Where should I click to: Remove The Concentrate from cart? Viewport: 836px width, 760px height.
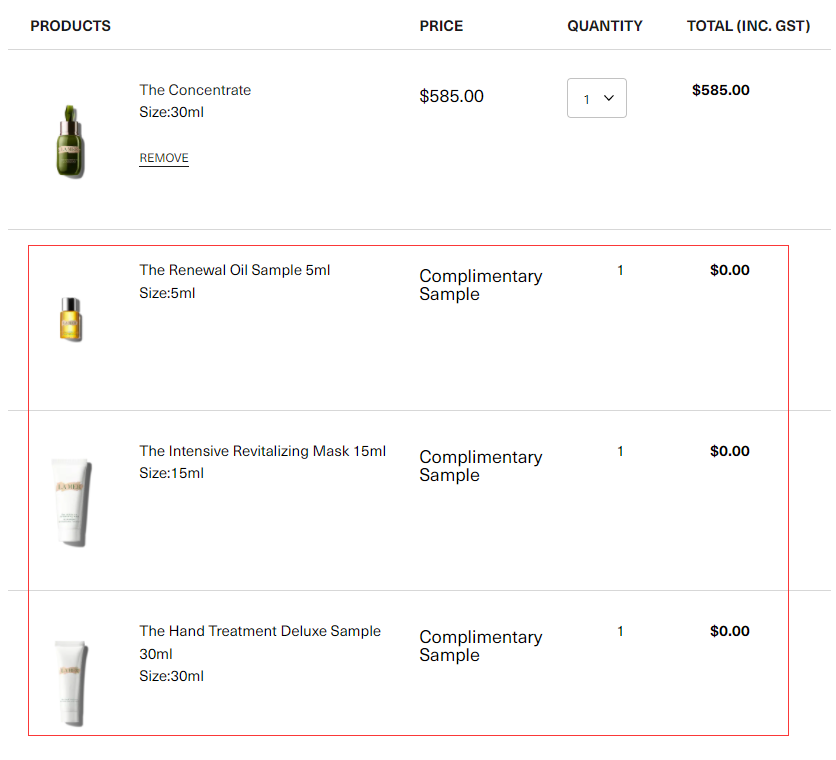[164, 158]
